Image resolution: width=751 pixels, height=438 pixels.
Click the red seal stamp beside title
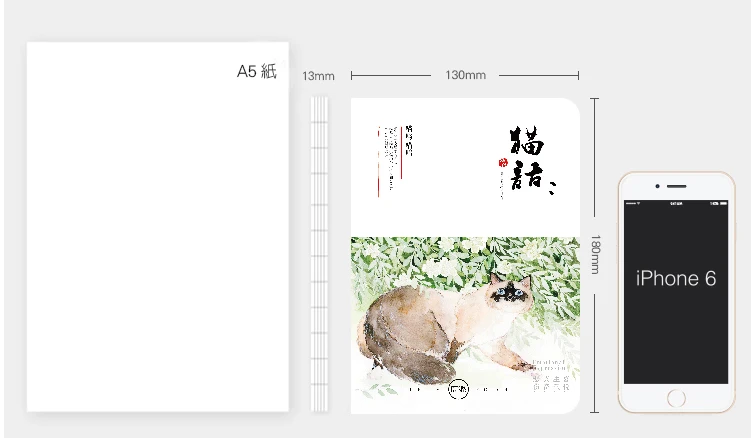coord(502,163)
